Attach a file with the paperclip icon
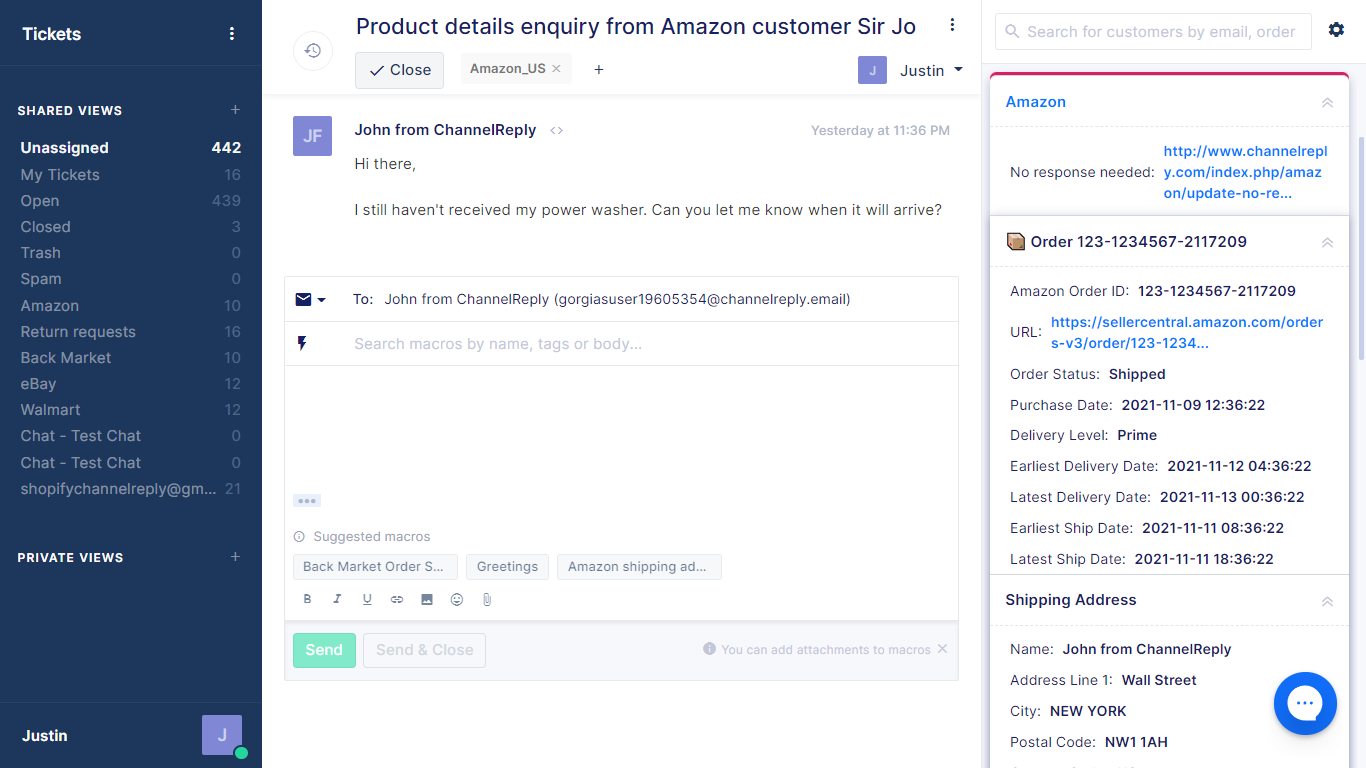The image size is (1366, 768). 487,600
